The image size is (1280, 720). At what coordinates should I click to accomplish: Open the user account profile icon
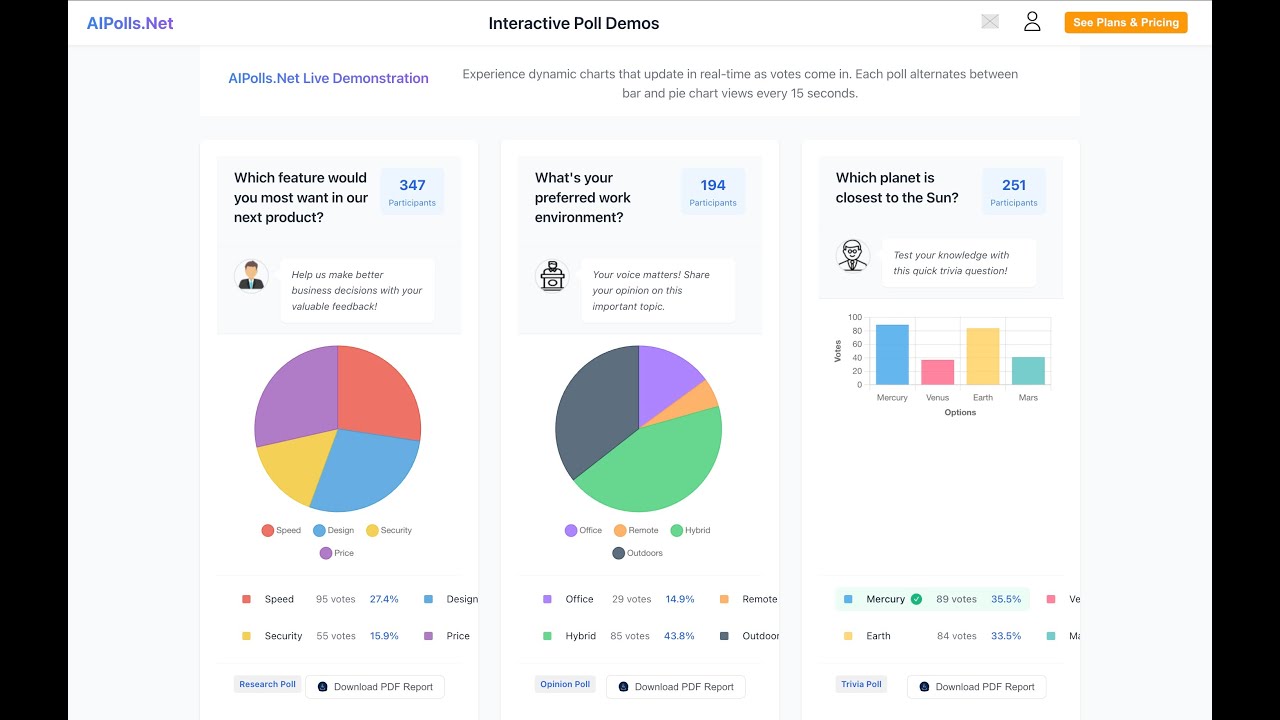1032,22
